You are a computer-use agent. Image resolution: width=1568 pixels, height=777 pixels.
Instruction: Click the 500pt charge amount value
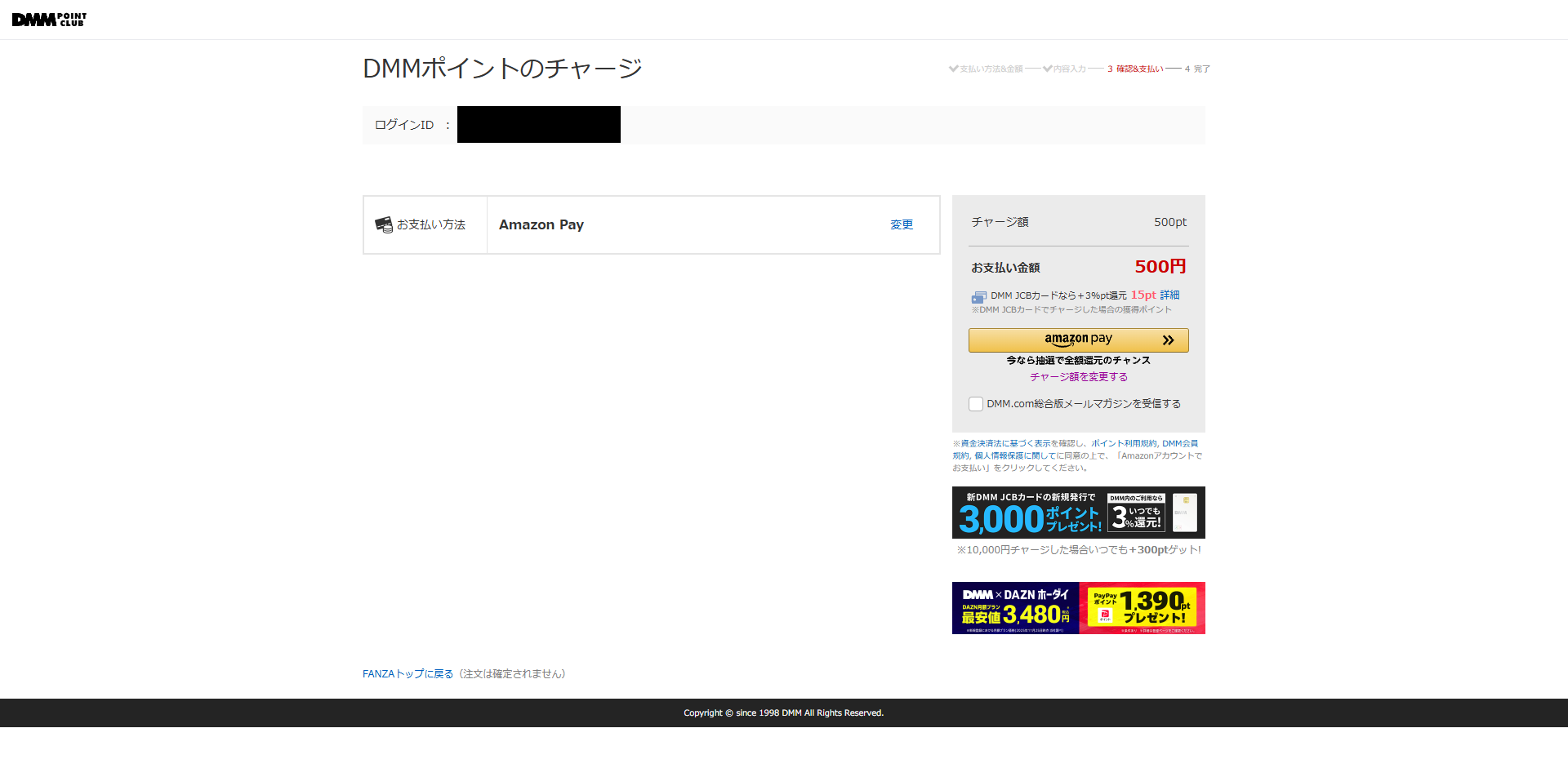tap(1170, 222)
